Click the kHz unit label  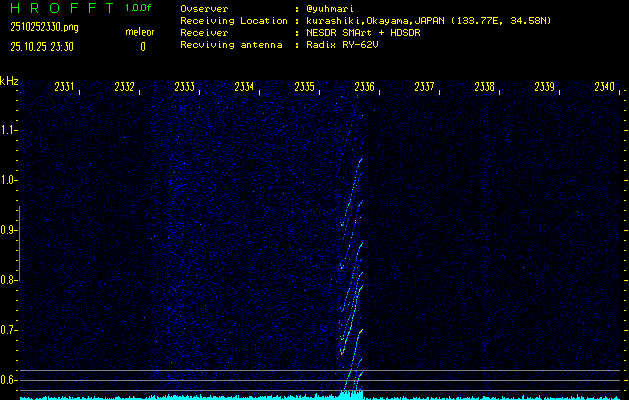(x=9, y=81)
